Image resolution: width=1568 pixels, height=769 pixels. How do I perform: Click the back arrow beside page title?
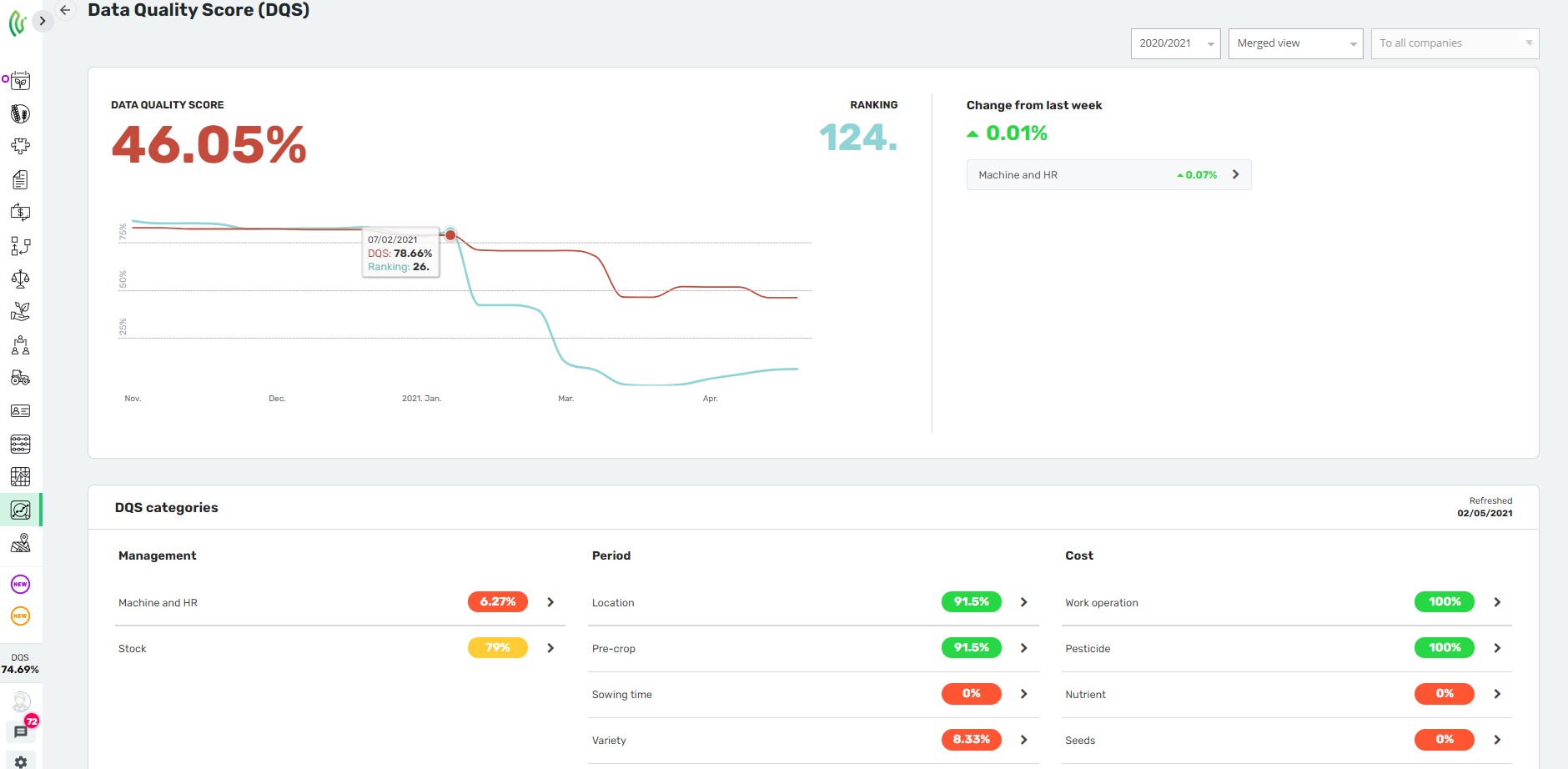[x=65, y=10]
